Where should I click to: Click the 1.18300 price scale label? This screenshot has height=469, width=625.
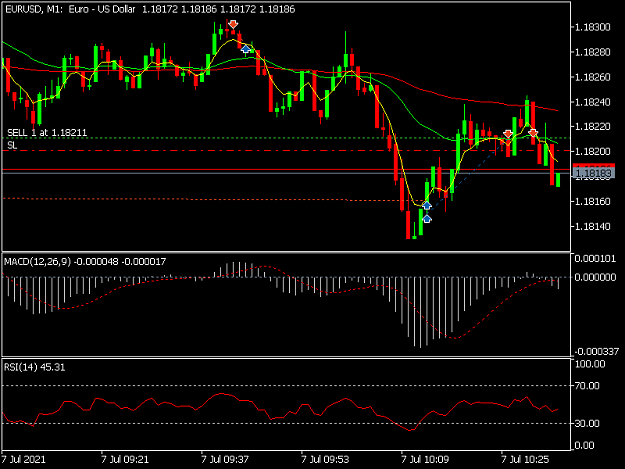(593, 27)
